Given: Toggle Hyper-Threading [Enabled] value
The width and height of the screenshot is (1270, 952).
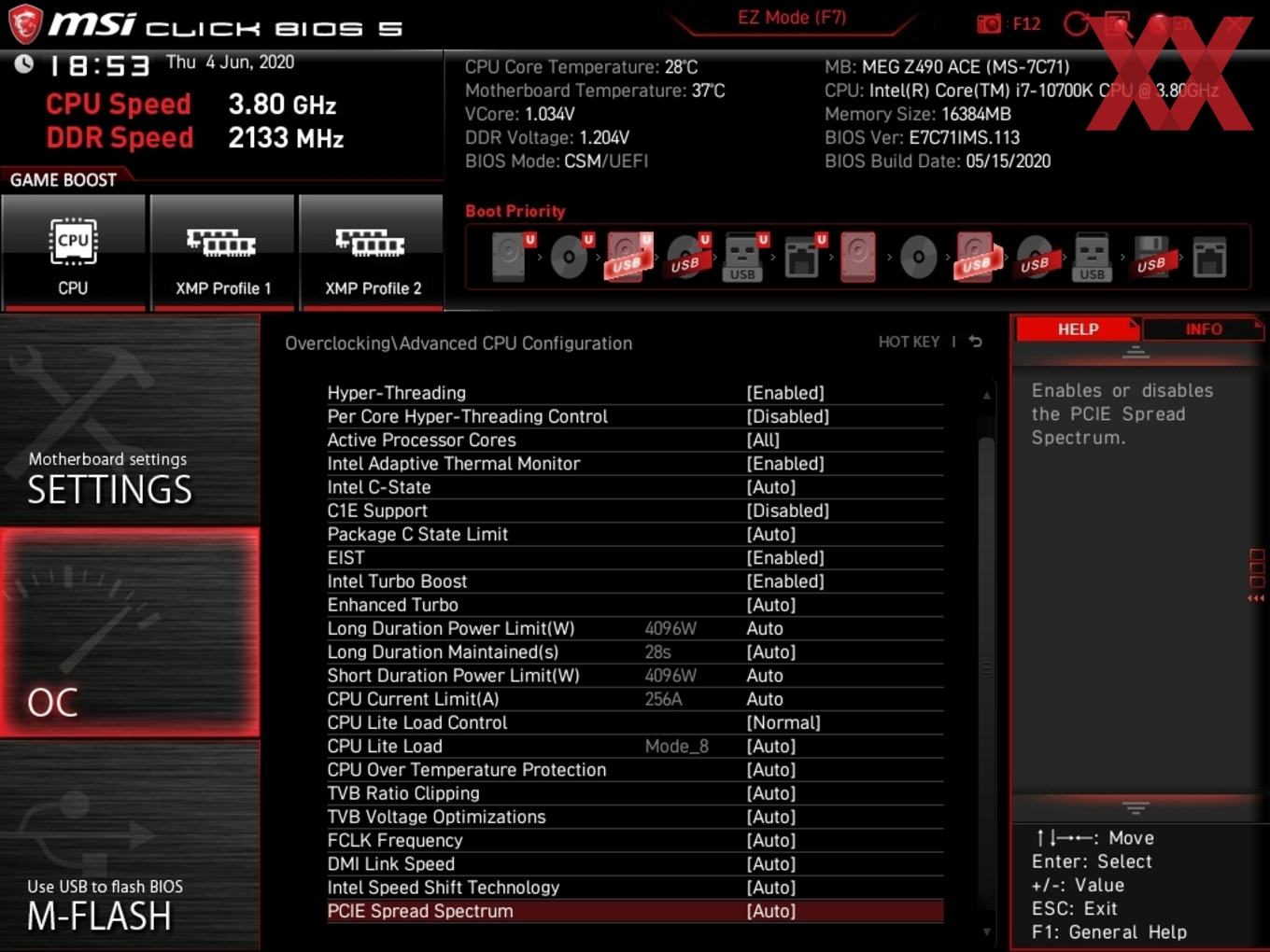Looking at the screenshot, I should (785, 393).
